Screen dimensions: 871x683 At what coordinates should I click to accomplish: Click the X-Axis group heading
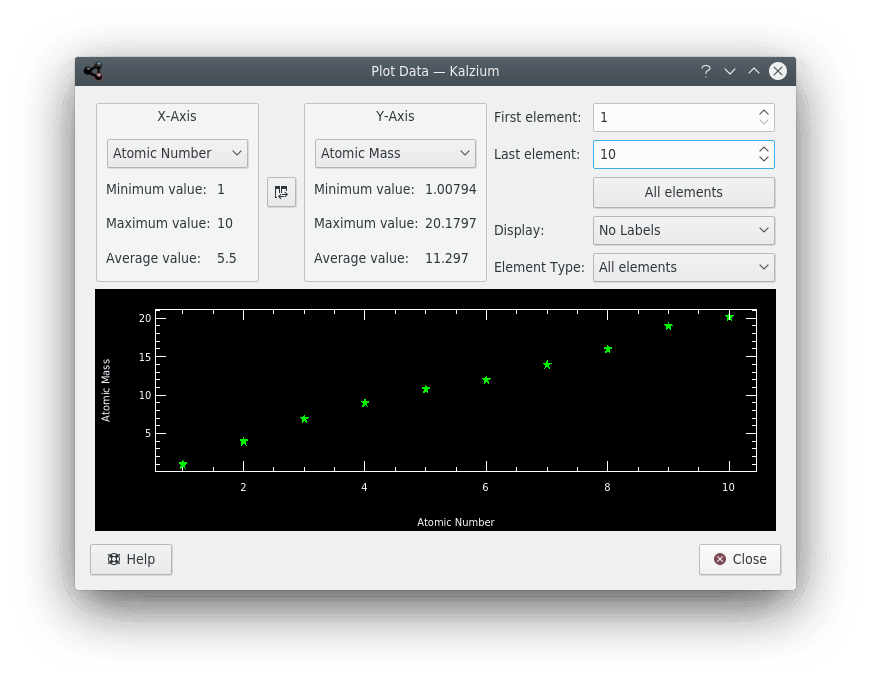coord(177,116)
